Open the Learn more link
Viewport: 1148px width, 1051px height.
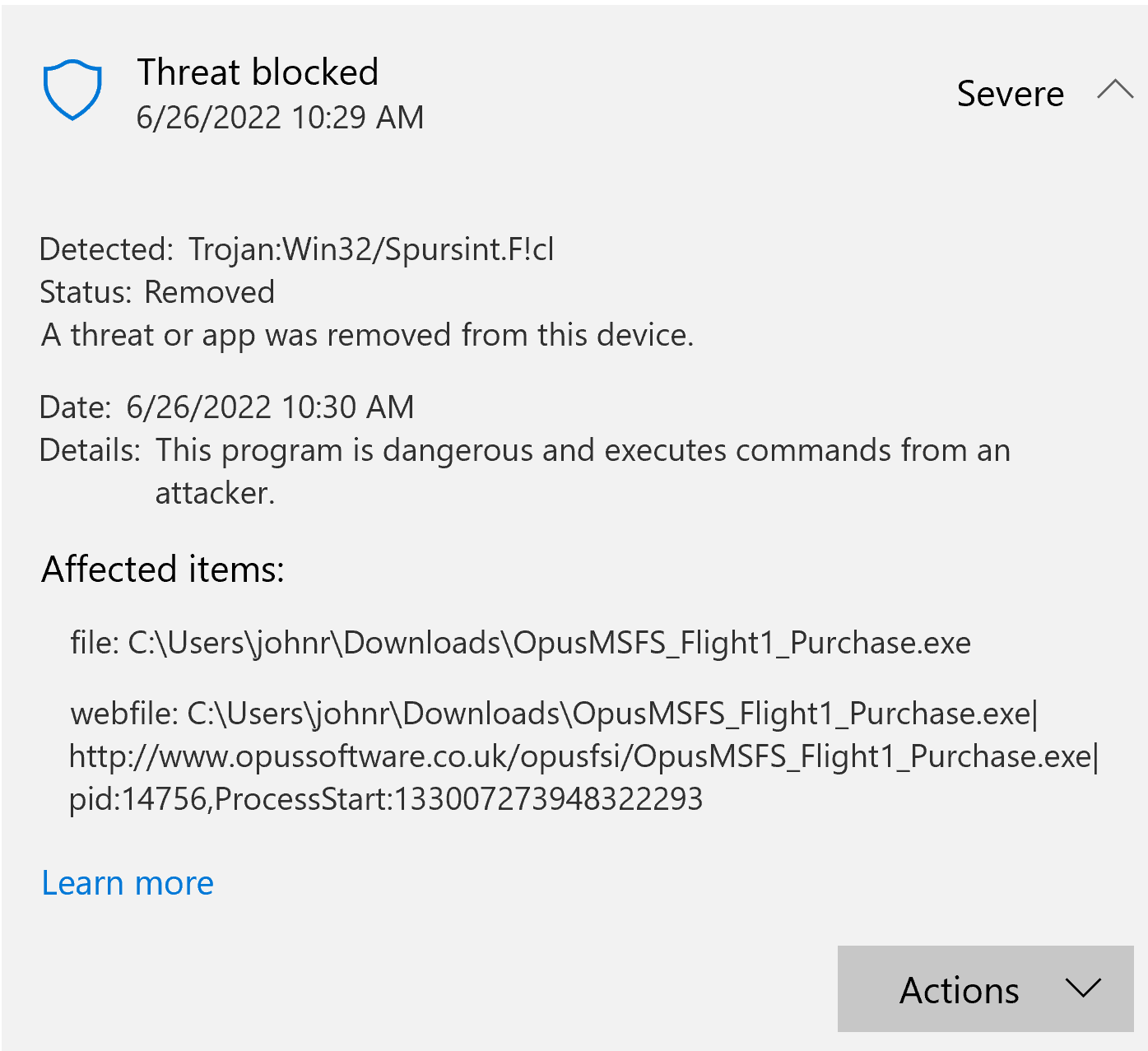(x=128, y=882)
